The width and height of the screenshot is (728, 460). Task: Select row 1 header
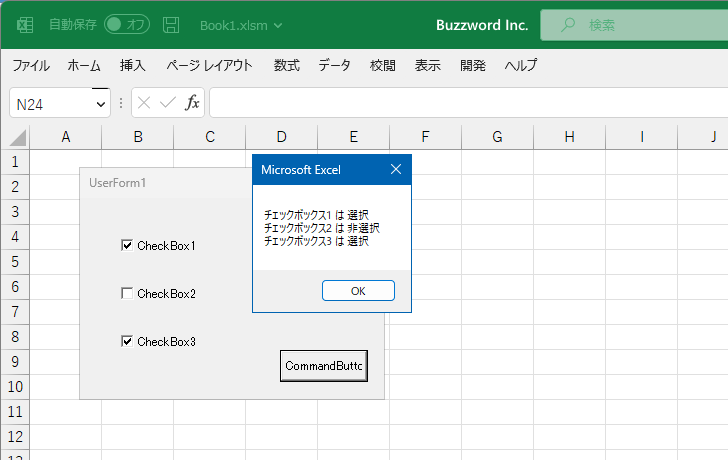(15, 162)
